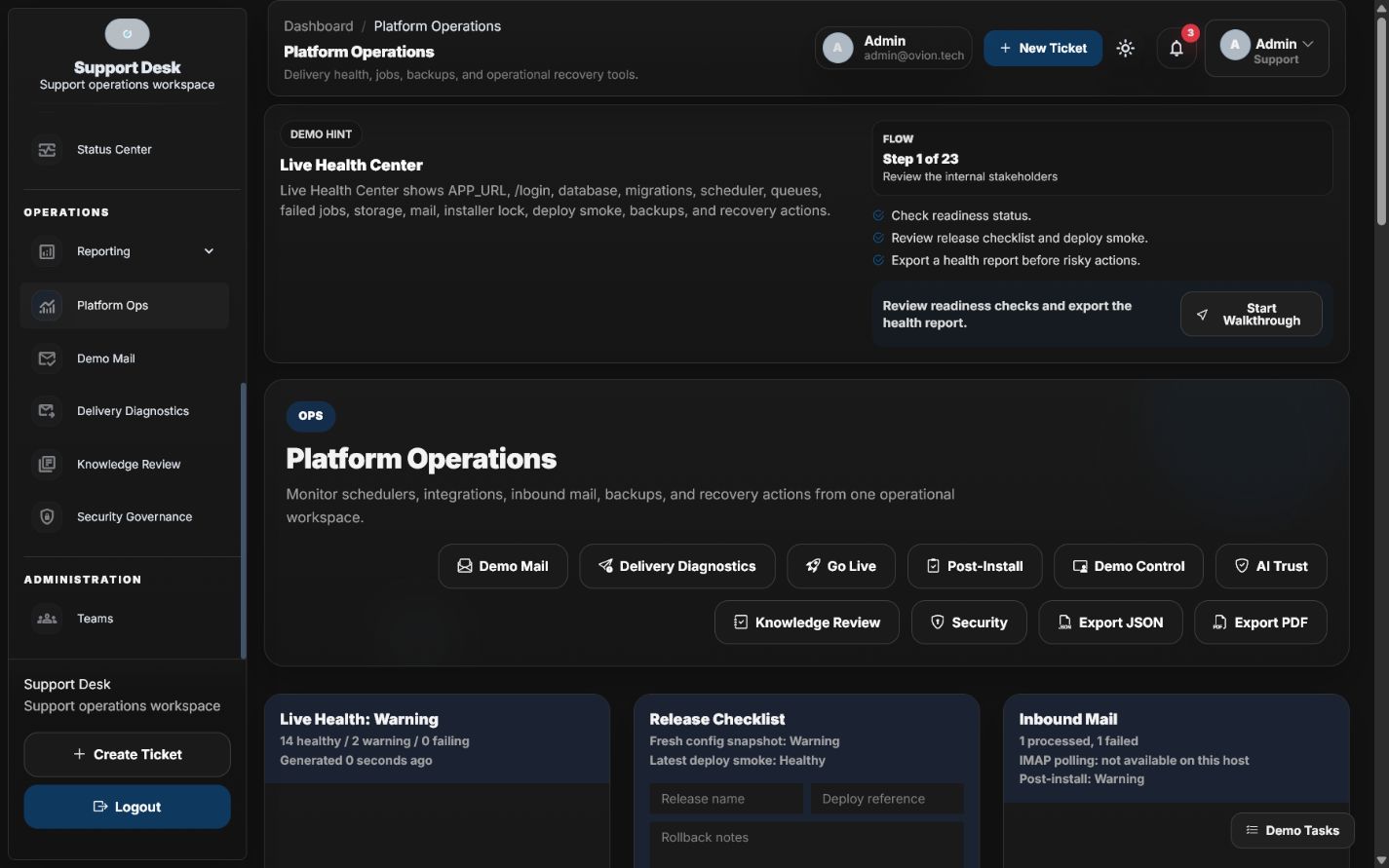Screen dimensions: 1389x868
Task: Open Delivery Diagnostics sidebar item
Action: (125, 411)
